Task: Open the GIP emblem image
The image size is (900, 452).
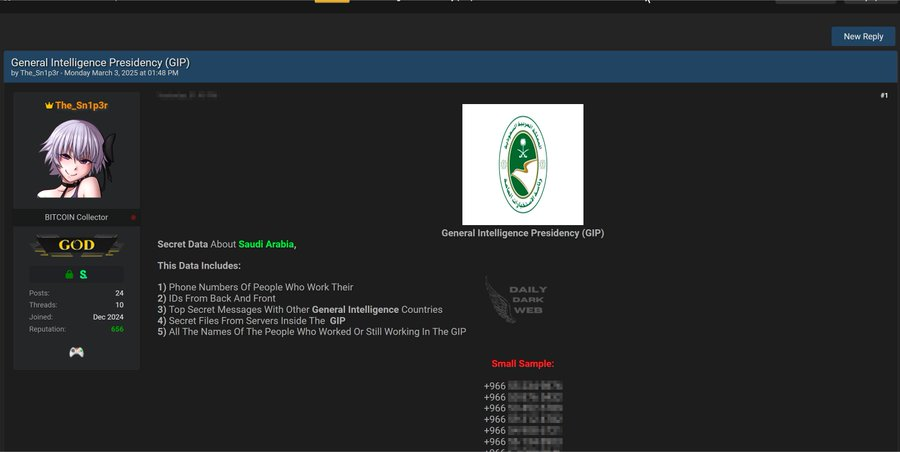Action: 522,164
